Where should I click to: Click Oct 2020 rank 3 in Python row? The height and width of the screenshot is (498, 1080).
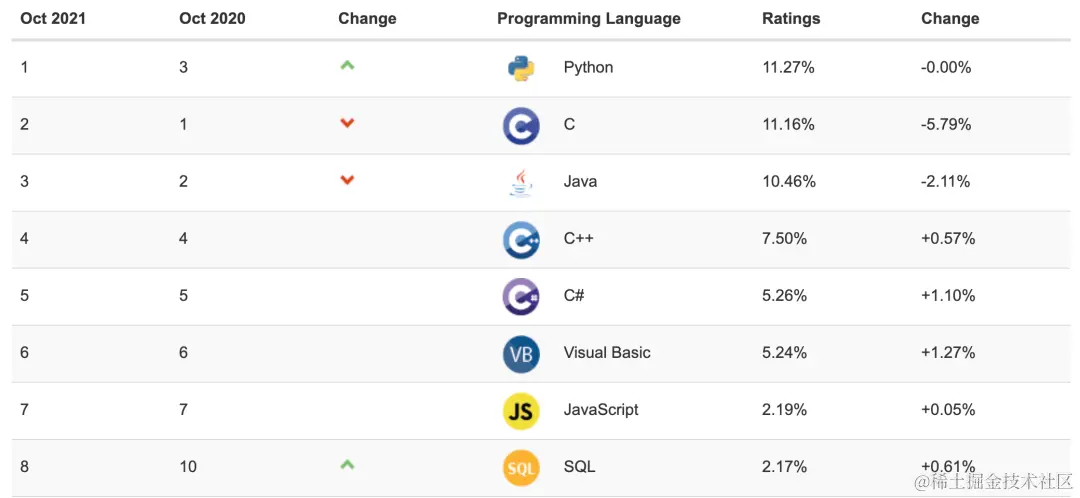click(183, 68)
